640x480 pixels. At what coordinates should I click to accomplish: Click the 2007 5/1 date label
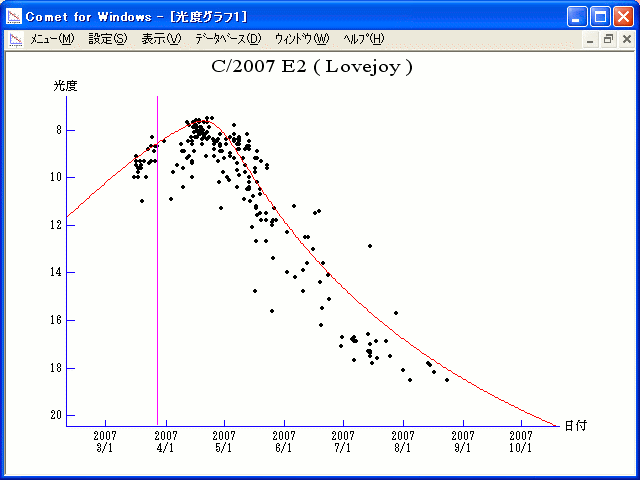pos(224,442)
